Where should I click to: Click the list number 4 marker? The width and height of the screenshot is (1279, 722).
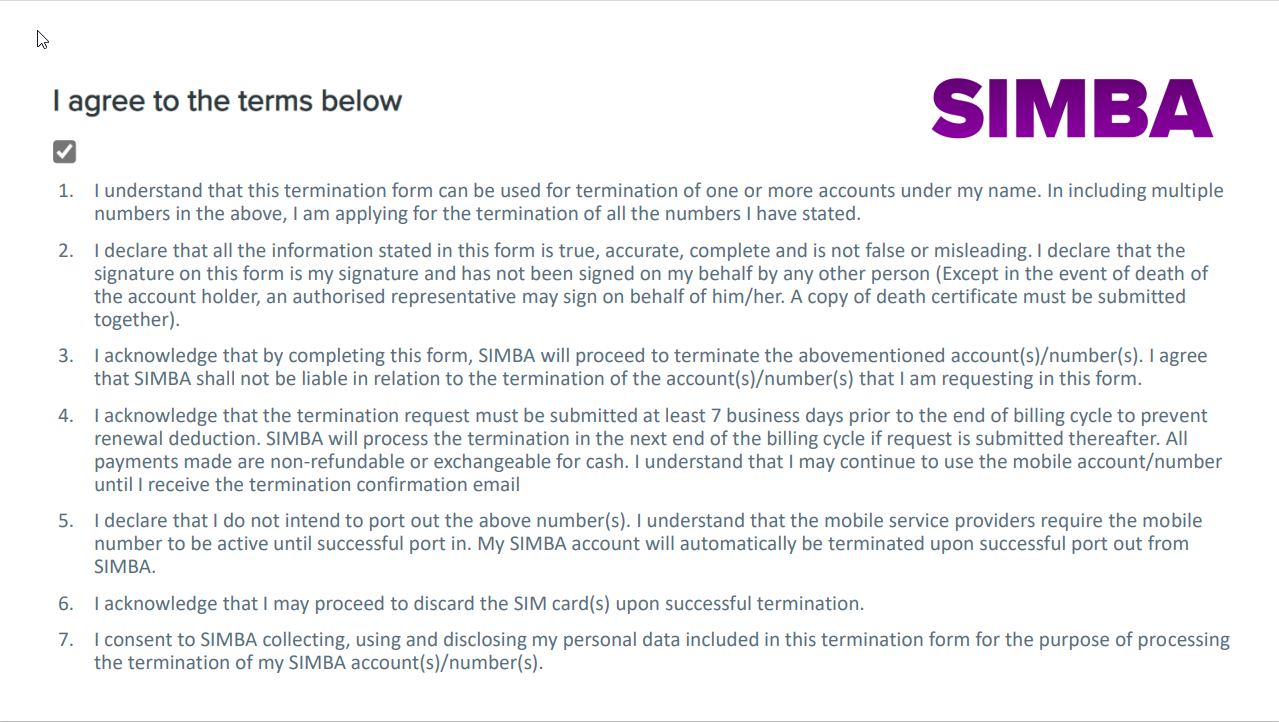point(66,415)
